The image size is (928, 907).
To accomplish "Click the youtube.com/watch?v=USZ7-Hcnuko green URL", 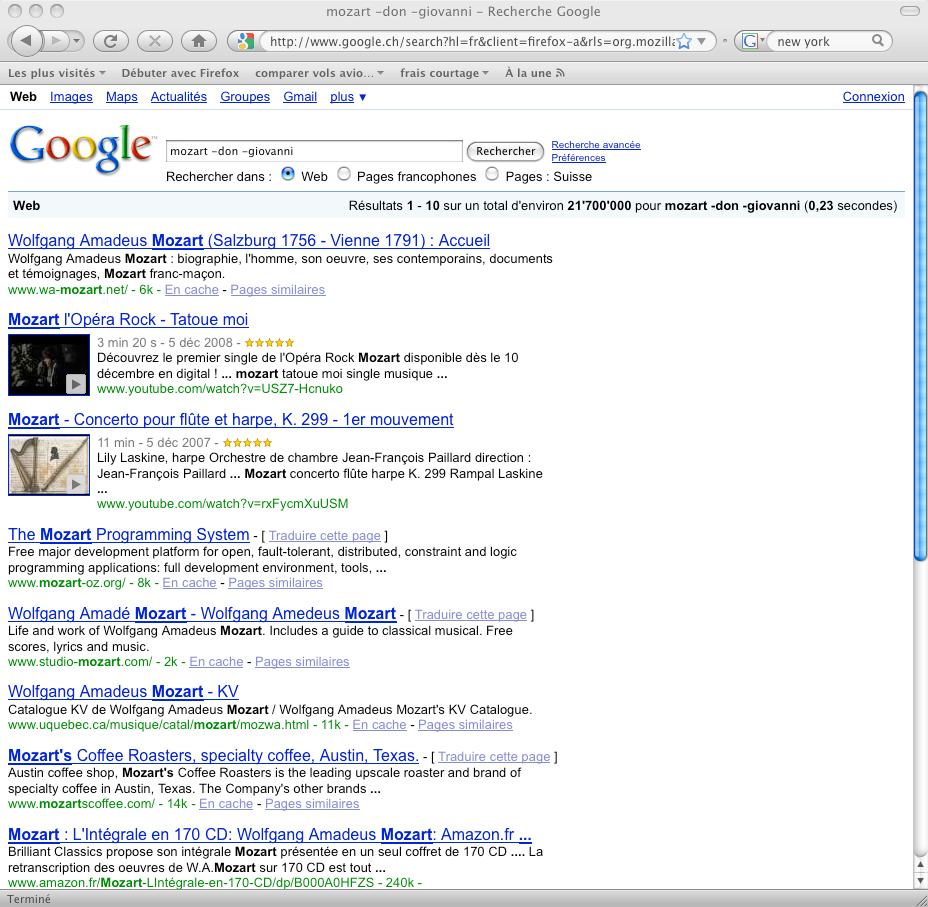I will pos(220,389).
